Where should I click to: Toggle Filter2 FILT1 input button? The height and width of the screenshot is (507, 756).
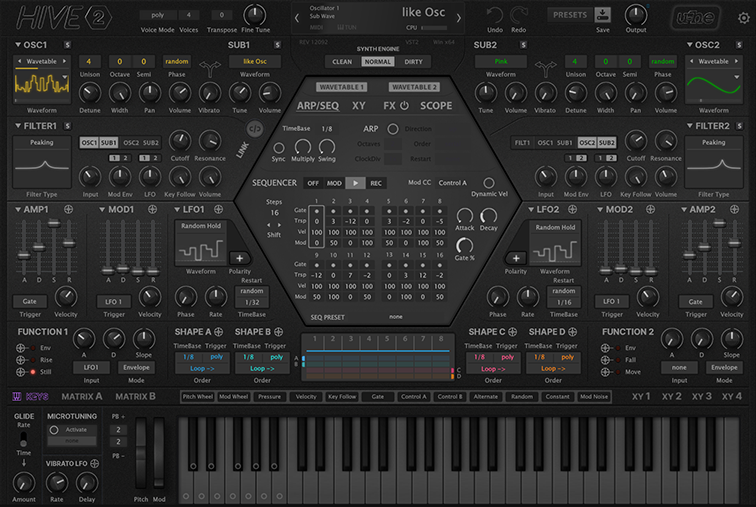point(522,143)
